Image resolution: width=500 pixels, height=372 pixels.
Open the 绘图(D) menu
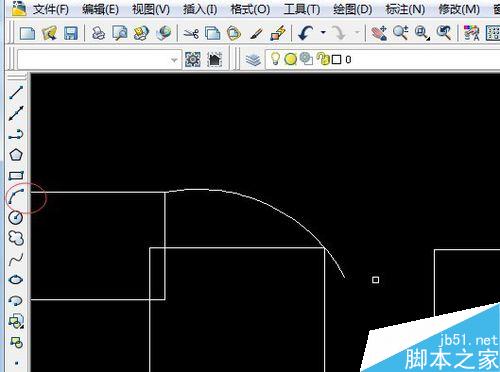coord(353,9)
